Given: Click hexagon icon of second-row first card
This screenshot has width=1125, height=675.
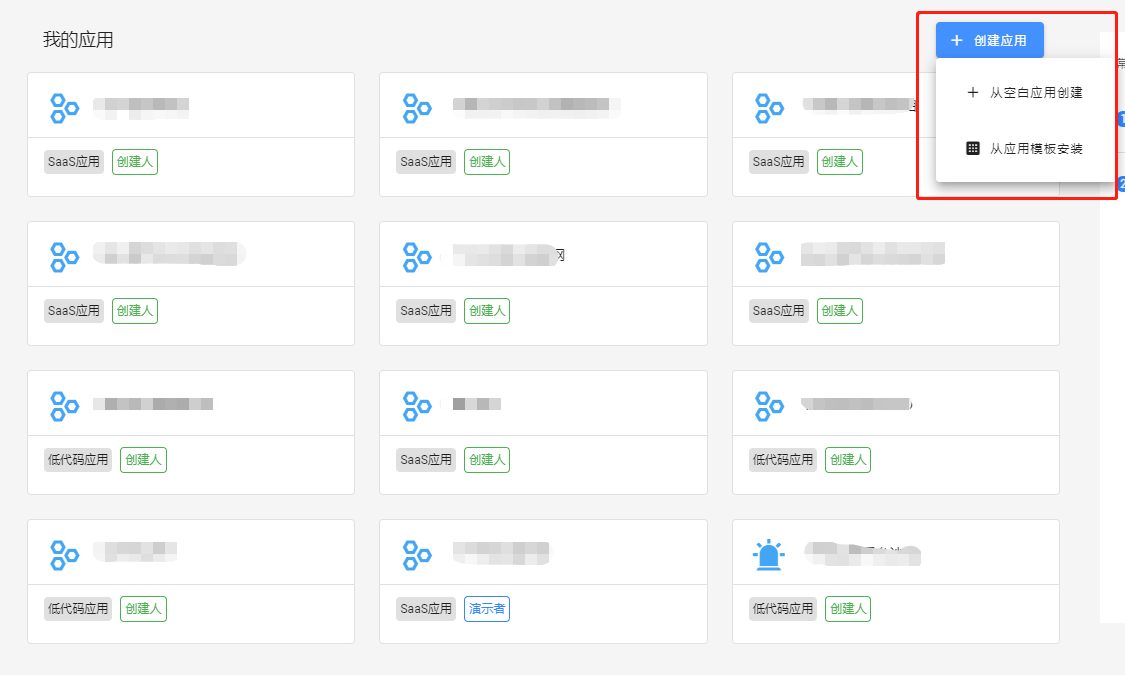Looking at the screenshot, I should [x=64, y=257].
